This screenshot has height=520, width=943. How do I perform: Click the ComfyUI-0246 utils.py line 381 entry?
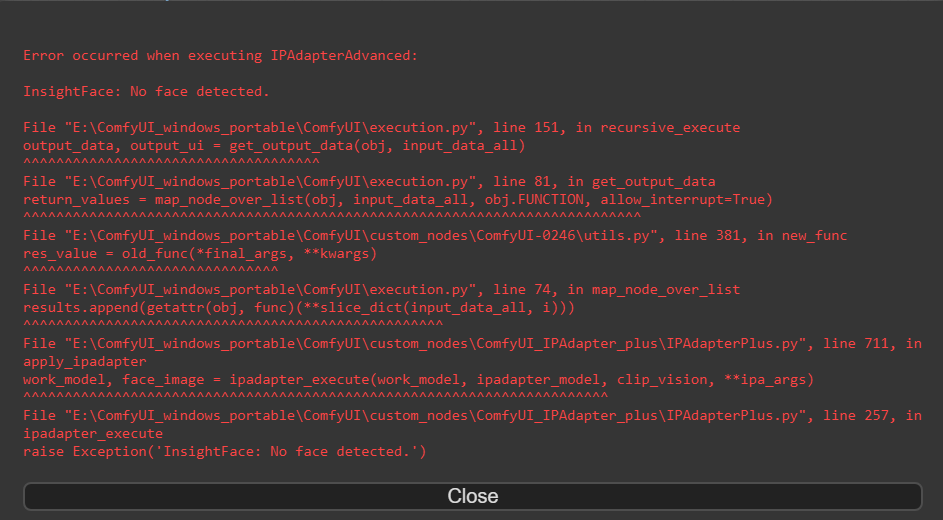435,235
